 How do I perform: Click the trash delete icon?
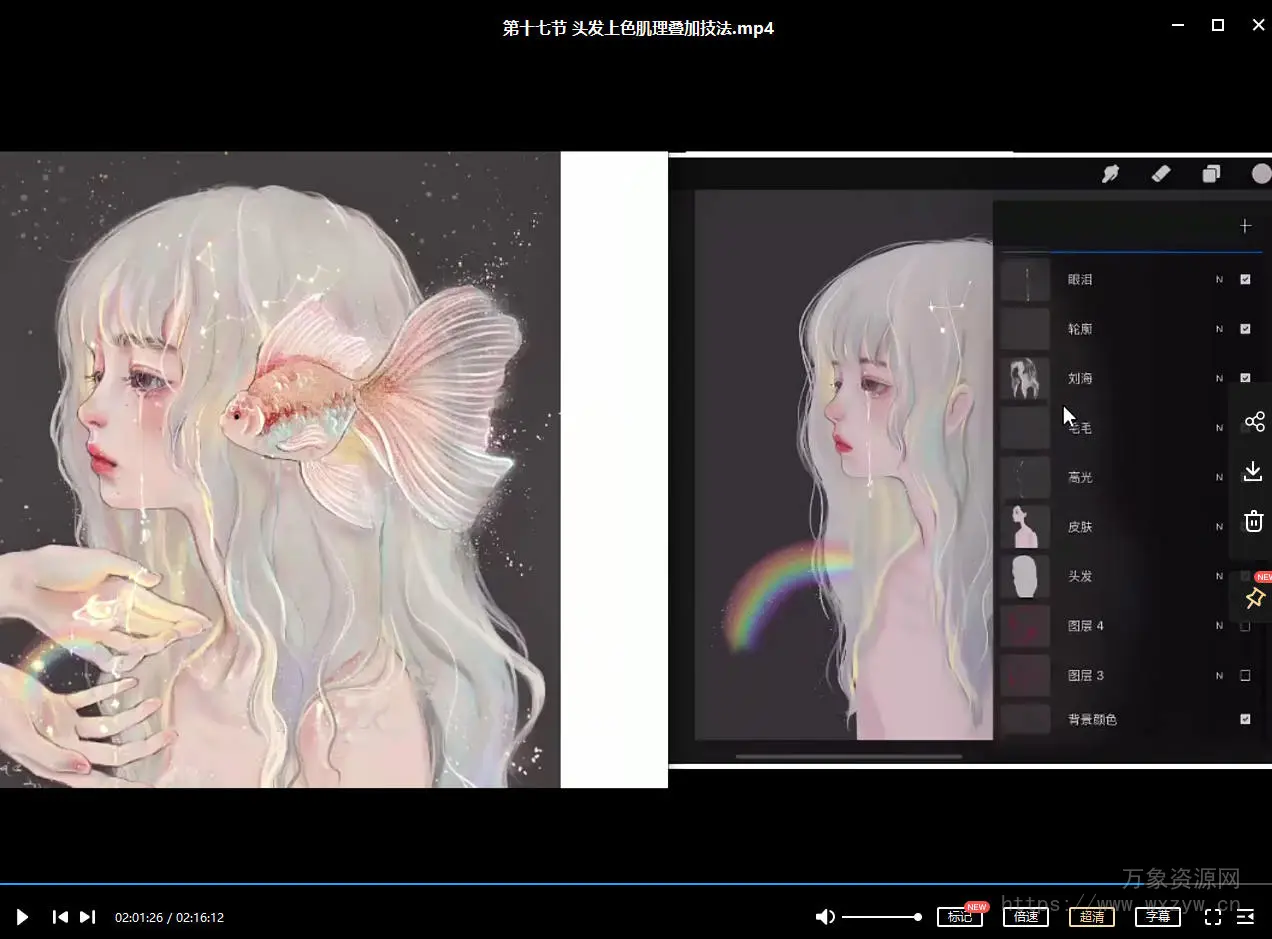pos(1253,521)
